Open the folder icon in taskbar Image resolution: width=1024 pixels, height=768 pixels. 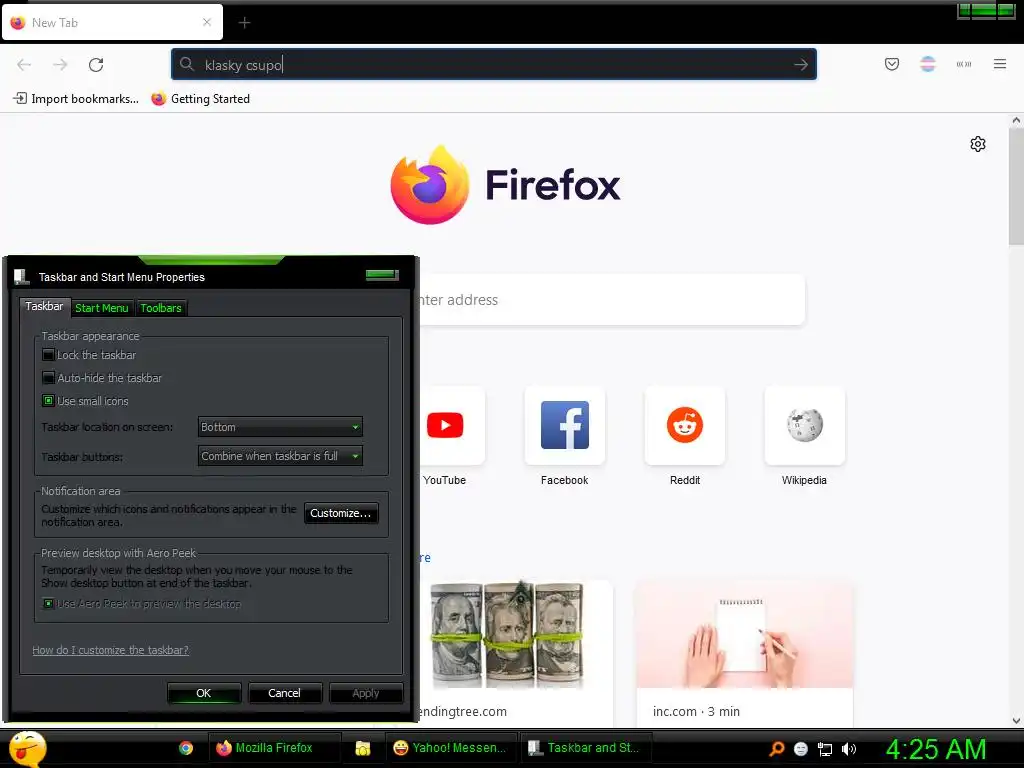click(x=363, y=748)
